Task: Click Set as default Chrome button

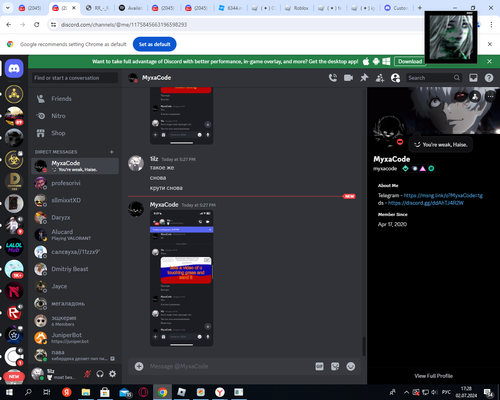Action: pos(155,44)
